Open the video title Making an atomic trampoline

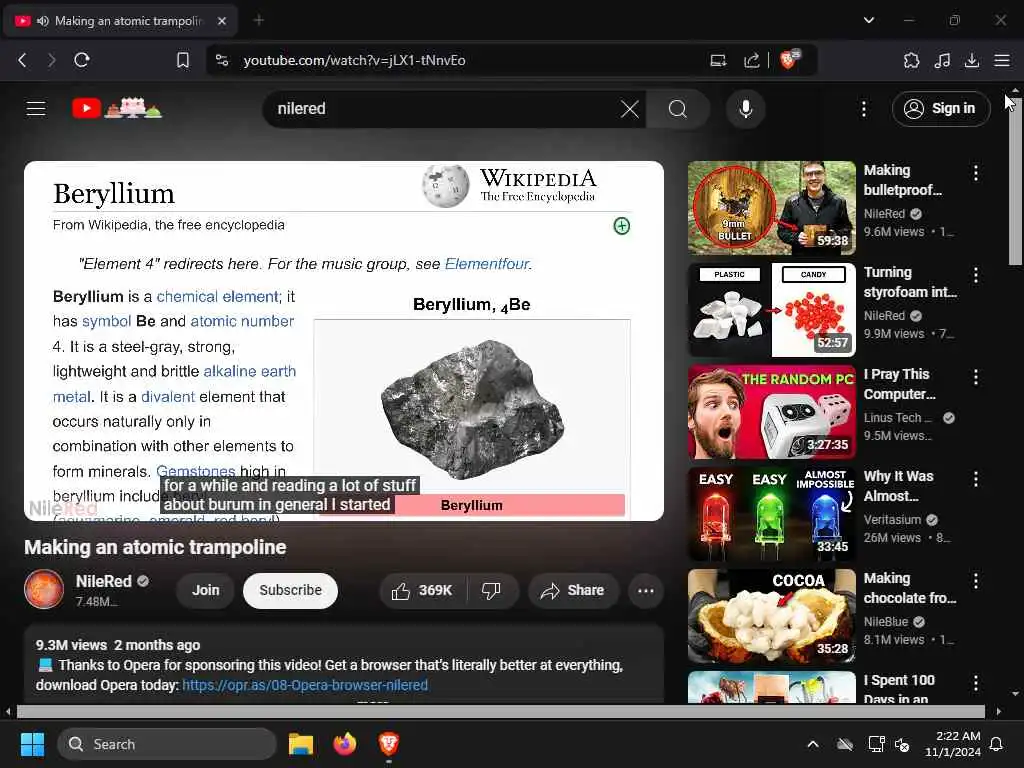(155, 547)
